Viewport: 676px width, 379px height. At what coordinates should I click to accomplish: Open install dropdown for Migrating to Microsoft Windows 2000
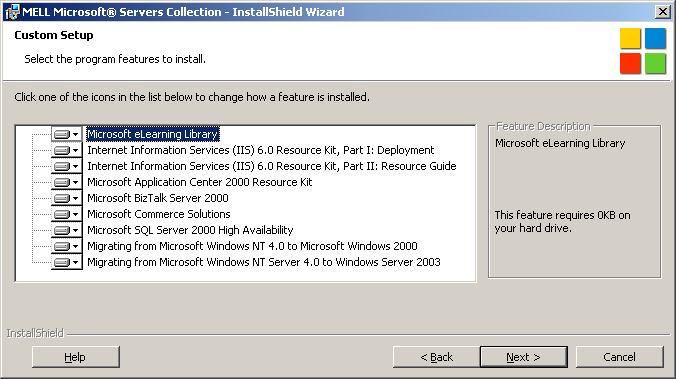pyautogui.click(x=66, y=246)
